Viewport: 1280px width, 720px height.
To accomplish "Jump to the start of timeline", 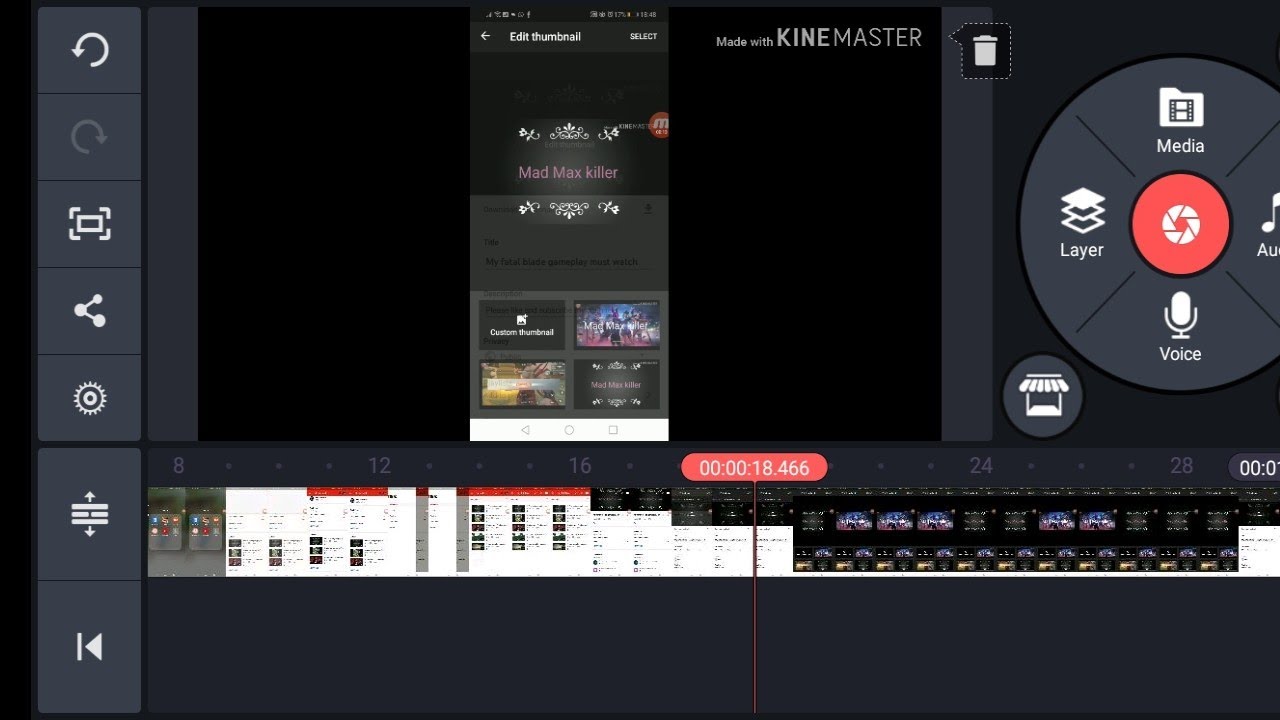I will click(x=89, y=647).
